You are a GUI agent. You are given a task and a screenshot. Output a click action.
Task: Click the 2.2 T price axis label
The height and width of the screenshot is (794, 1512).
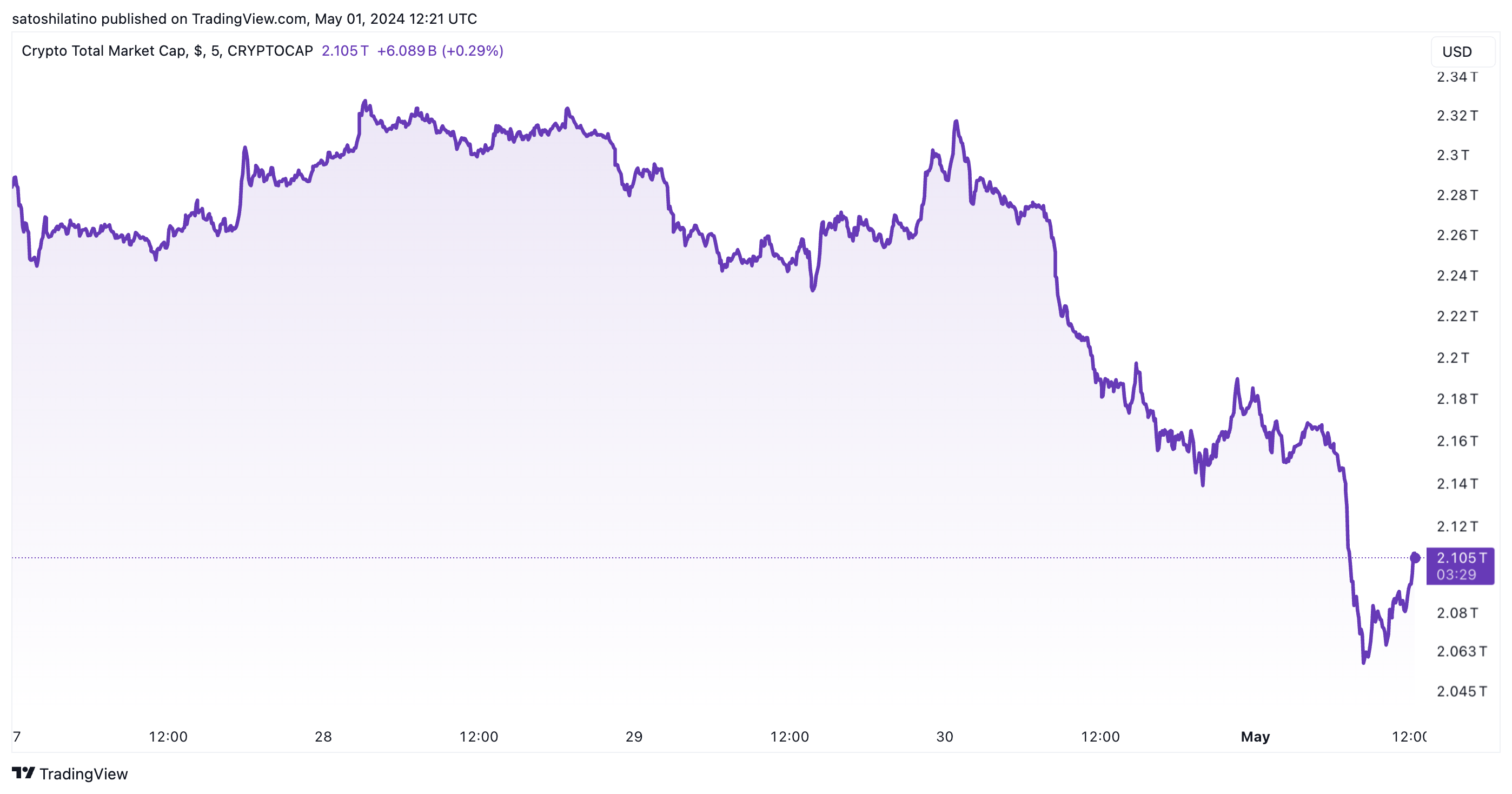tap(1453, 357)
